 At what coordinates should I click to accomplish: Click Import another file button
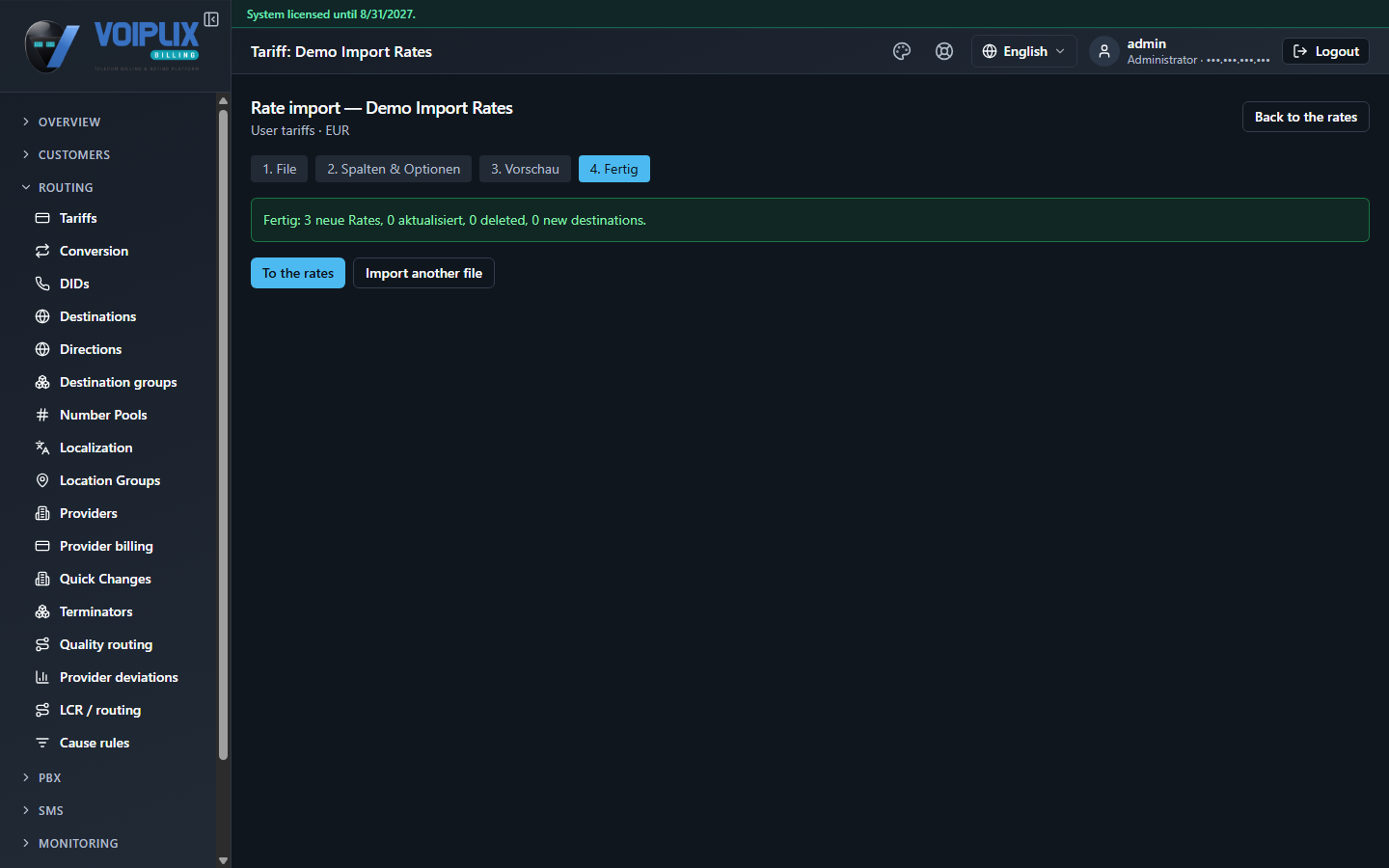[x=423, y=273]
